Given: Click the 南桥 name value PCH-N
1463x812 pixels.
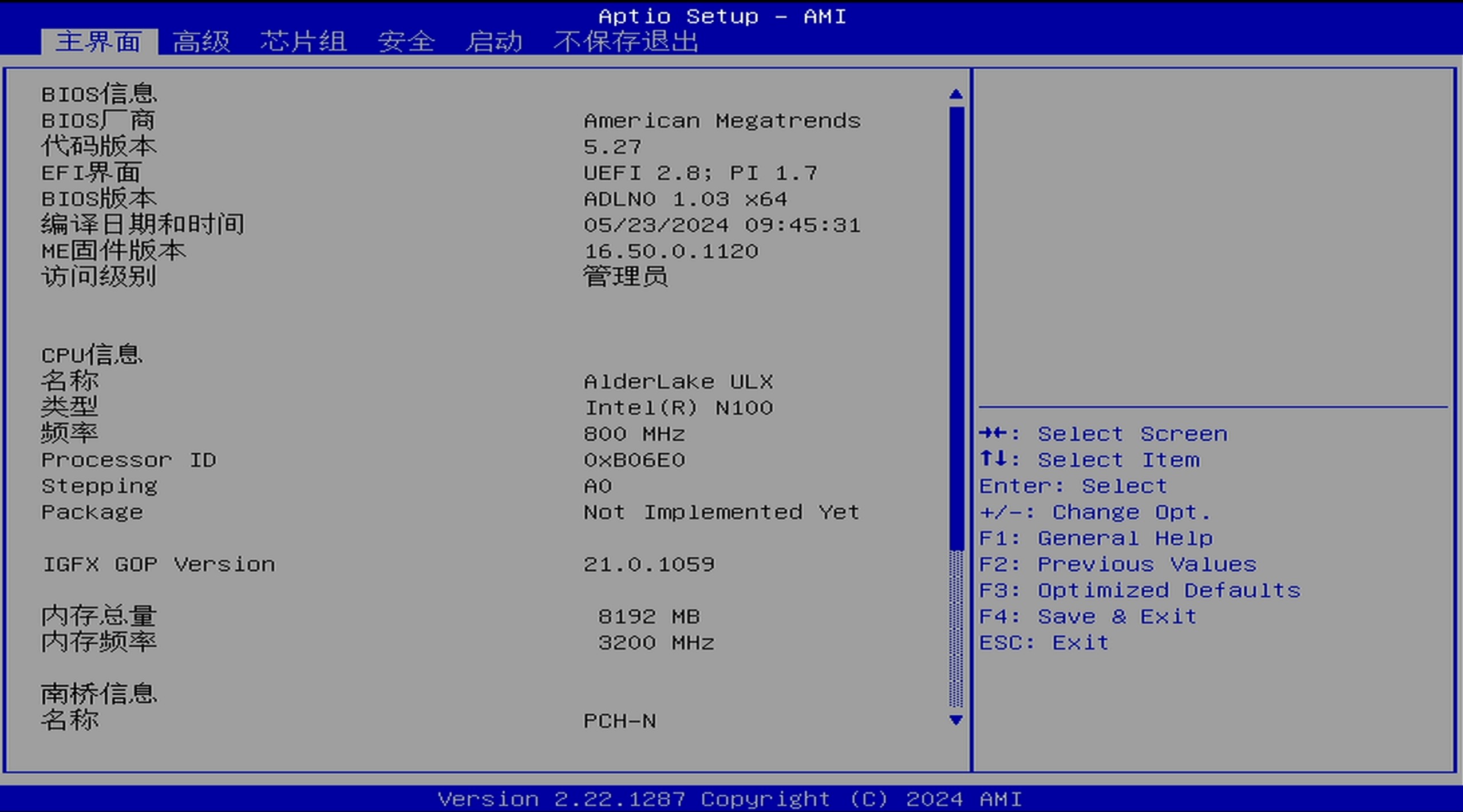Looking at the screenshot, I should pos(620,721).
